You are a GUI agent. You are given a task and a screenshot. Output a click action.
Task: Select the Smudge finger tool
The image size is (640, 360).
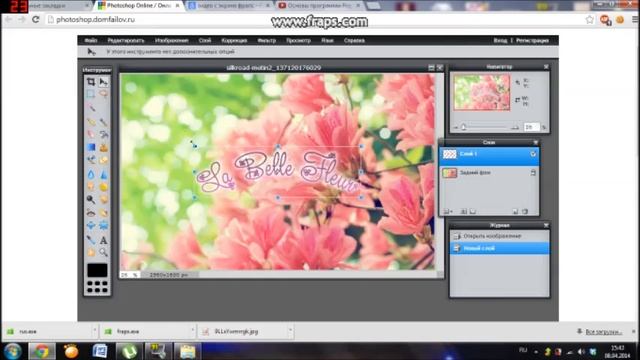(x=91, y=187)
